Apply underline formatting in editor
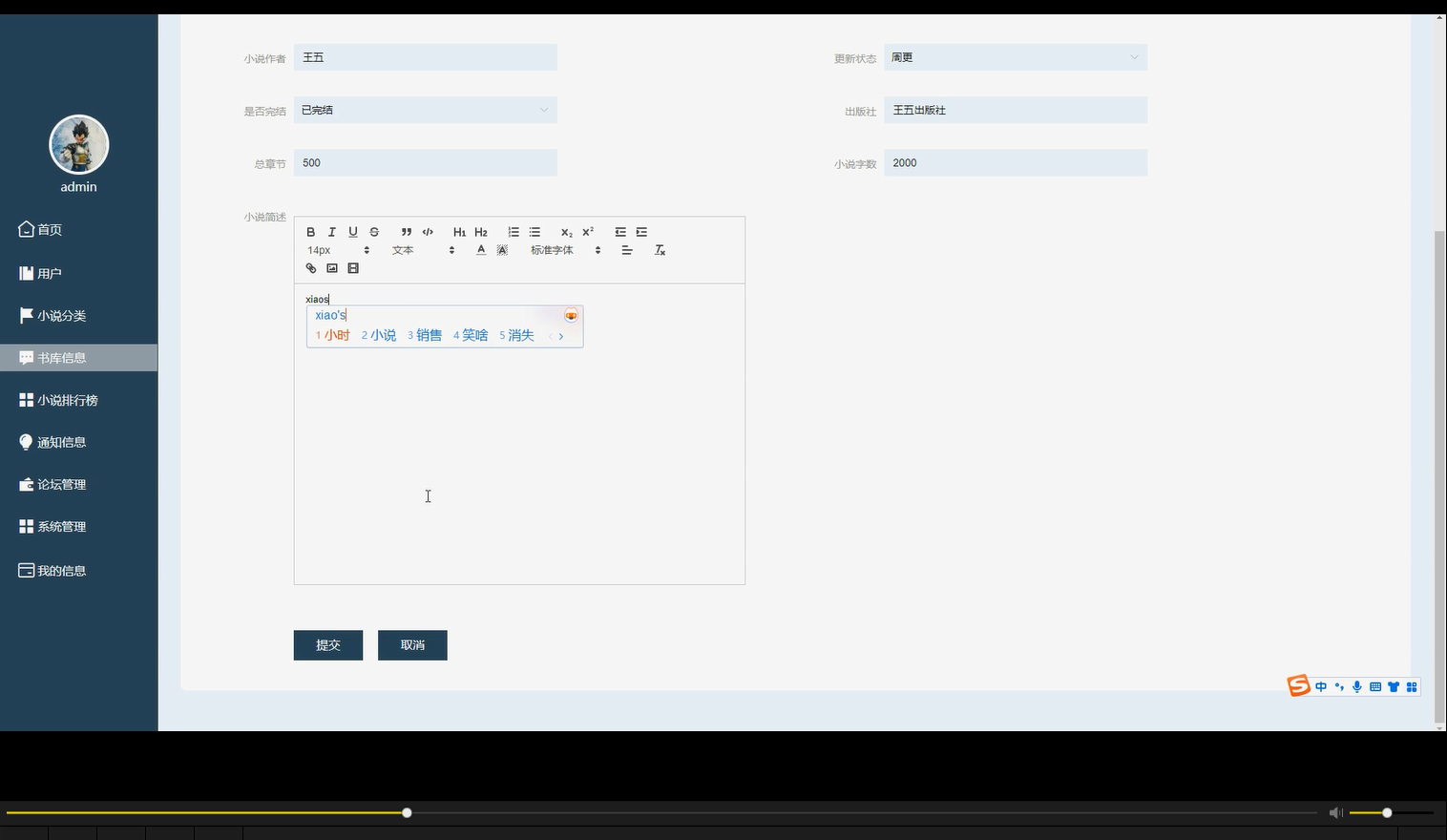Image resolution: width=1447 pixels, height=840 pixels. coord(353,232)
